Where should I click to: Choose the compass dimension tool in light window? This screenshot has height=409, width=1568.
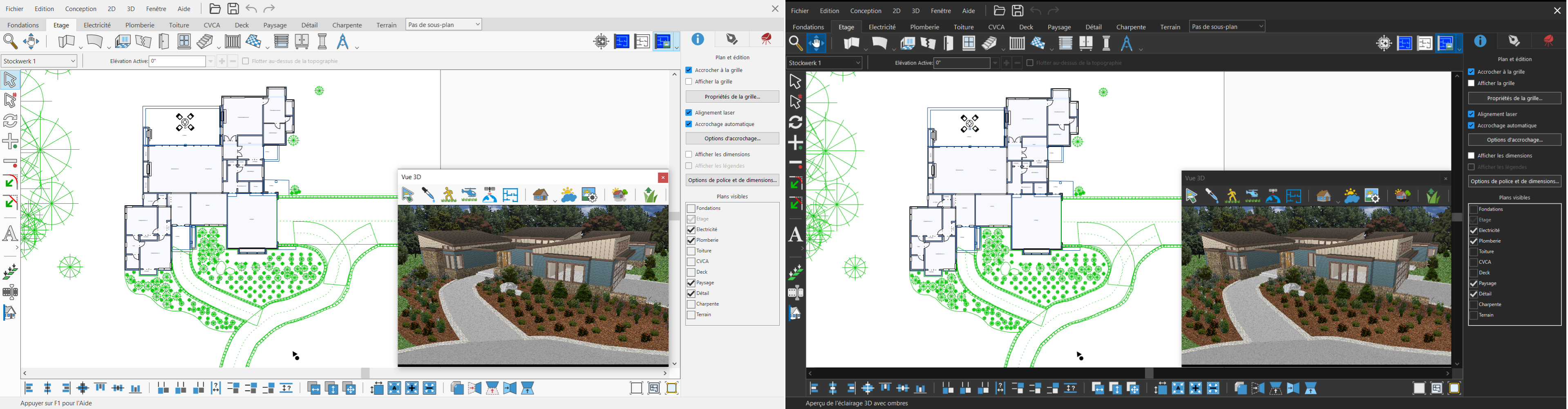pyautogui.click(x=343, y=42)
